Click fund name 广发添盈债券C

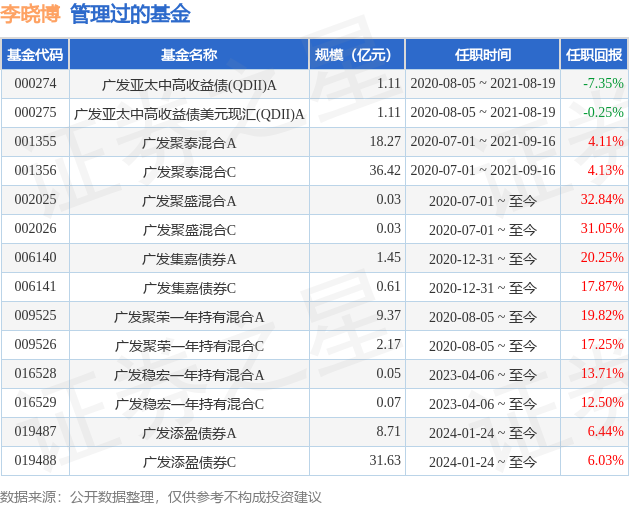(x=189, y=462)
